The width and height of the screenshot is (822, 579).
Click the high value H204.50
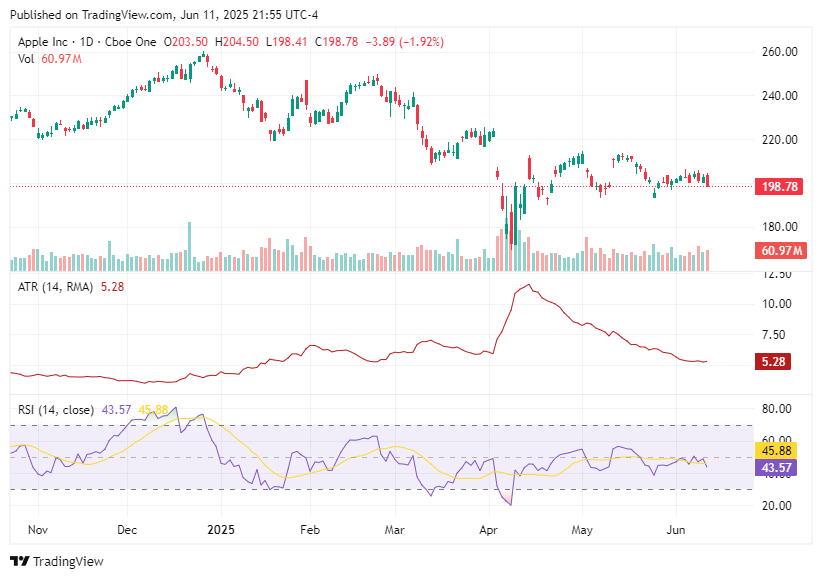point(237,42)
